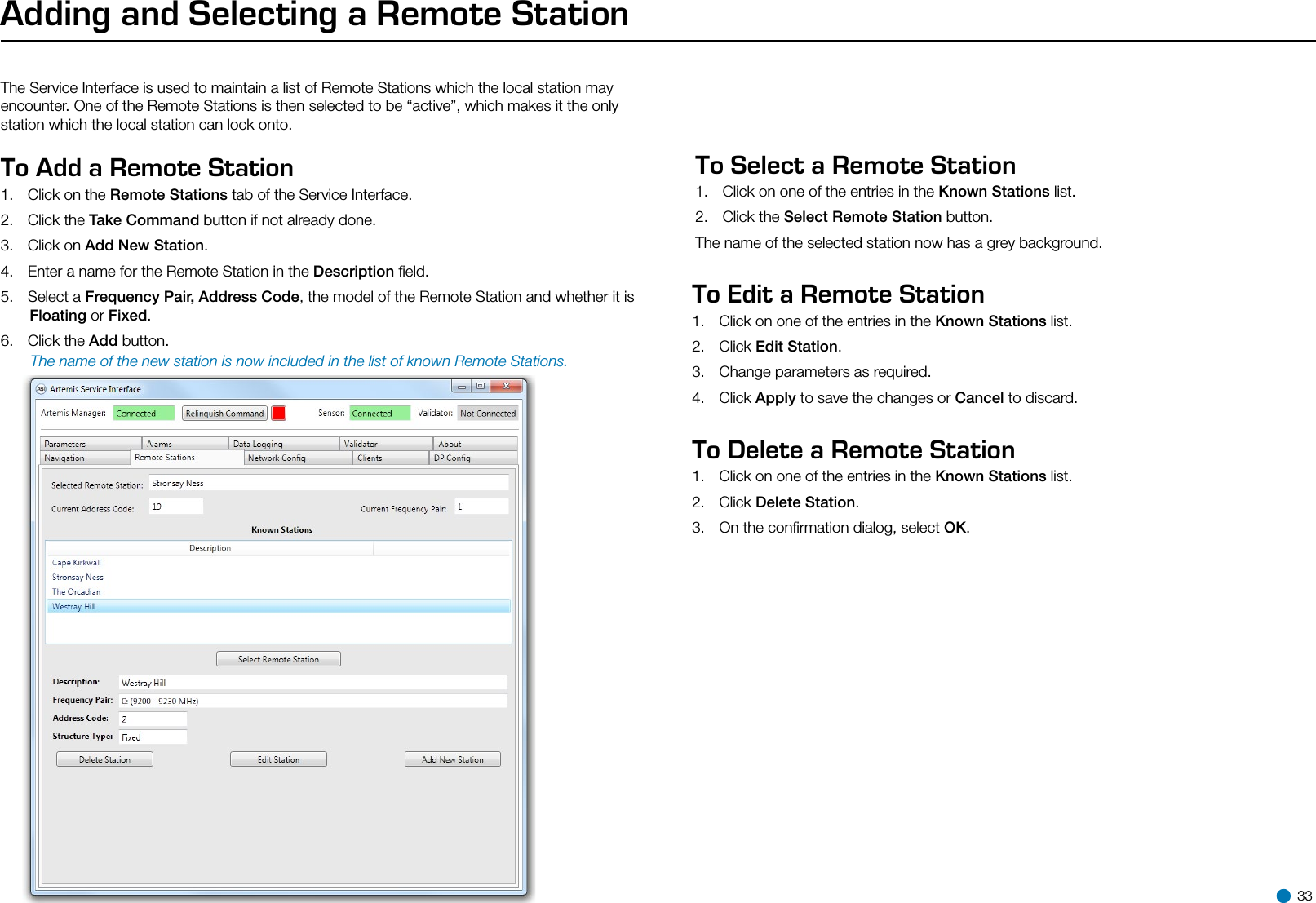Click the Address Code field
The width and height of the screenshot is (1316, 903).
point(153,719)
